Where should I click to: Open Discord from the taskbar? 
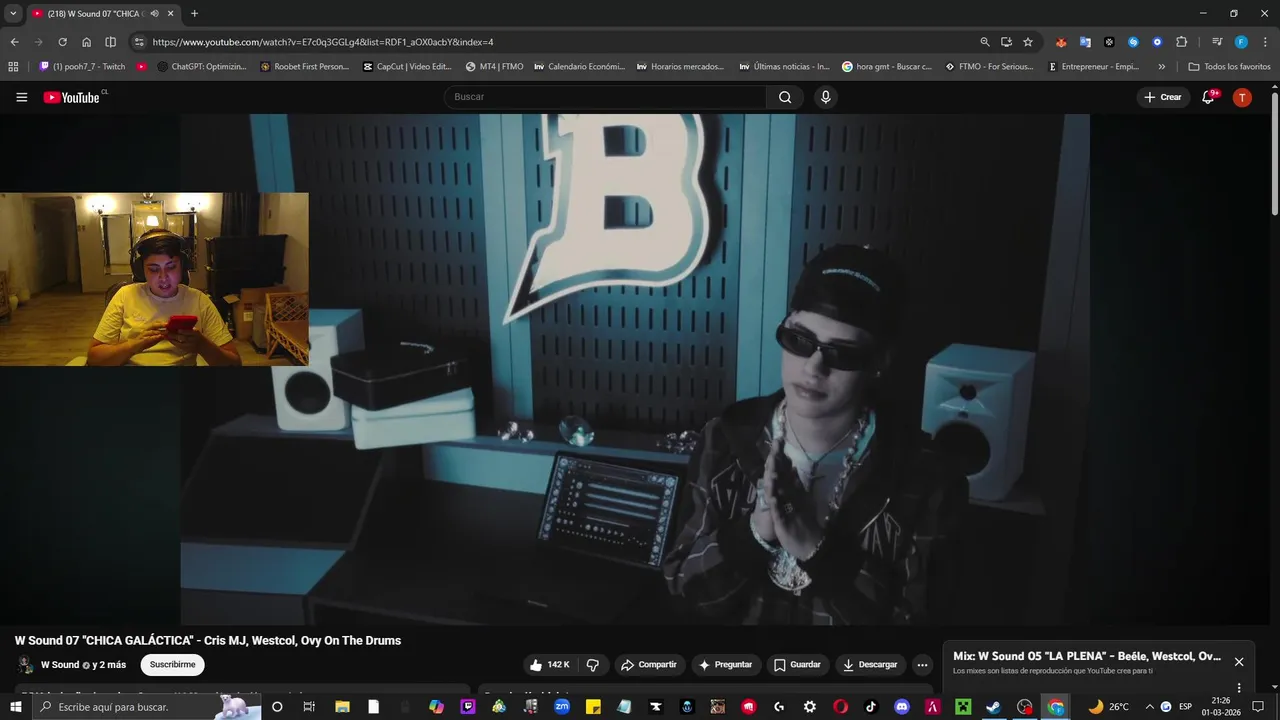point(901,707)
